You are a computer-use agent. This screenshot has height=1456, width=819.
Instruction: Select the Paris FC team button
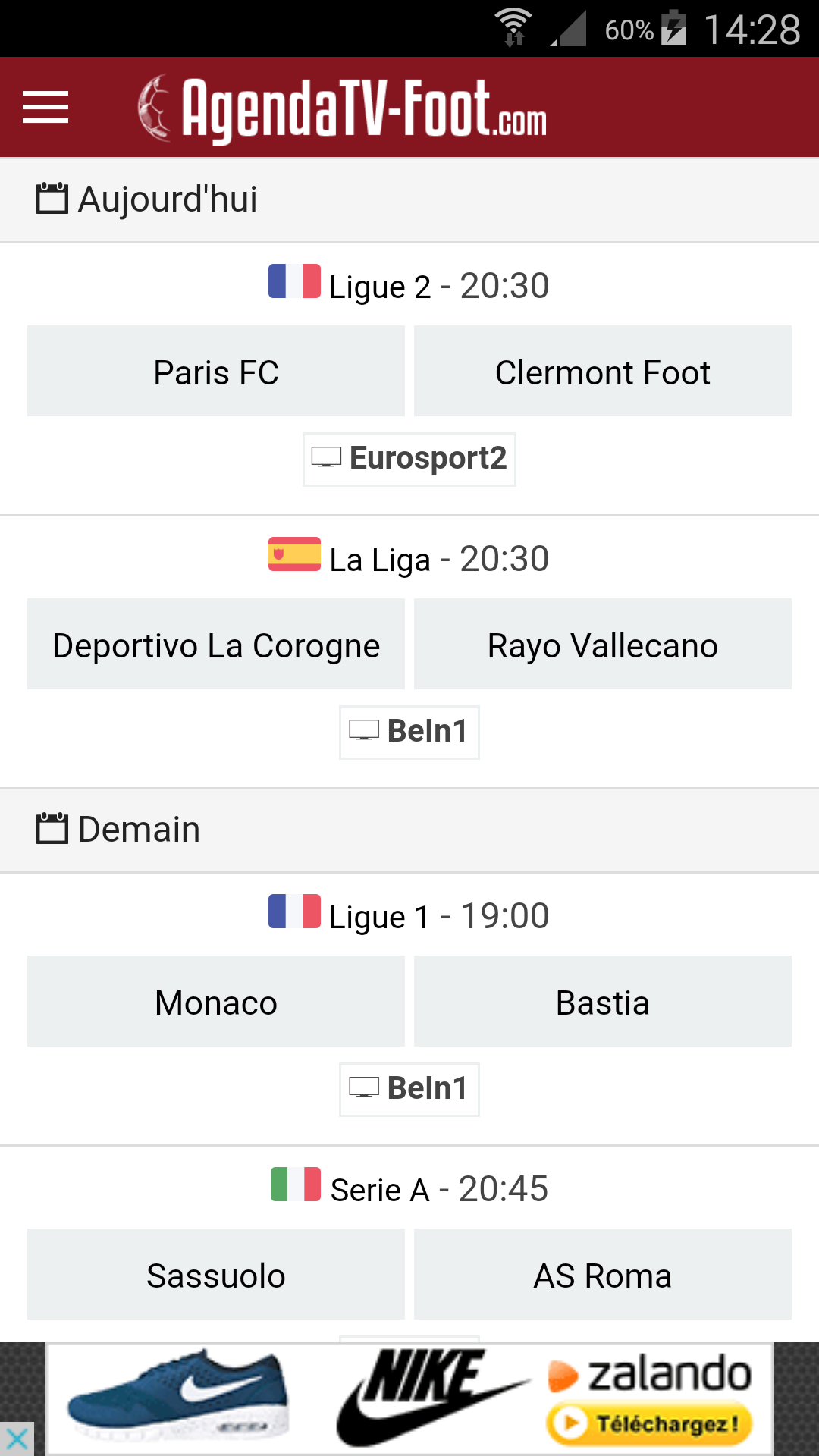point(216,372)
